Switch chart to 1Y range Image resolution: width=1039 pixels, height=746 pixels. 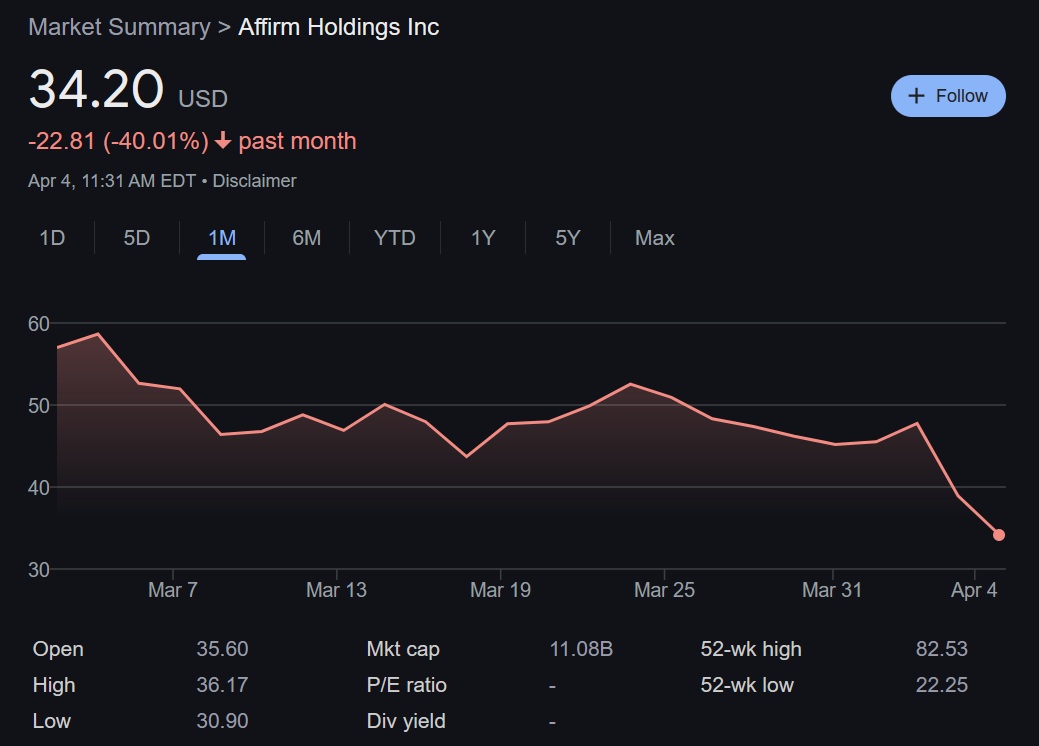(x=482, y=238)
